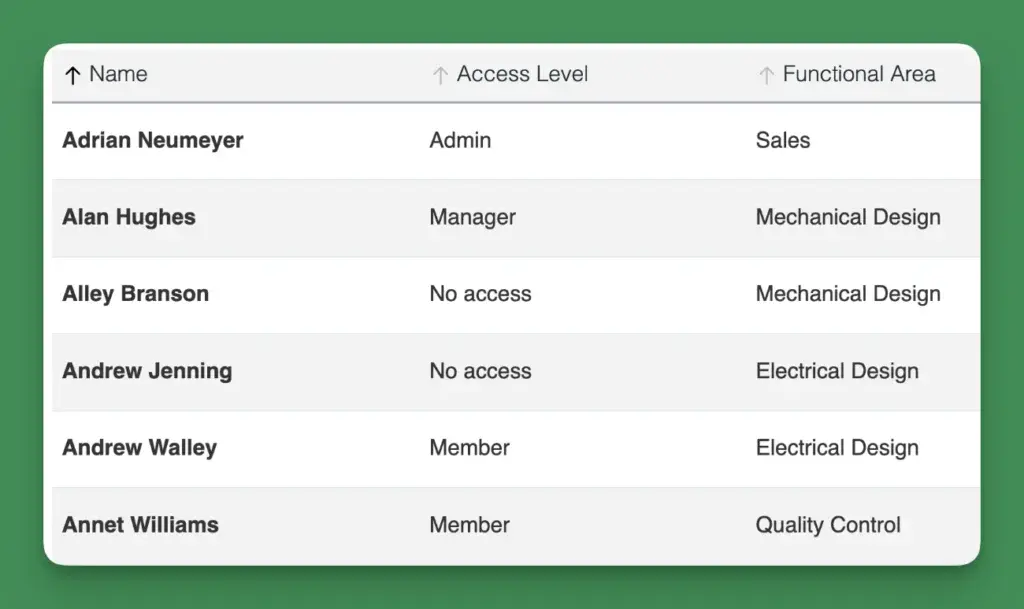Open Alley Branson's entry

(136, 294)
